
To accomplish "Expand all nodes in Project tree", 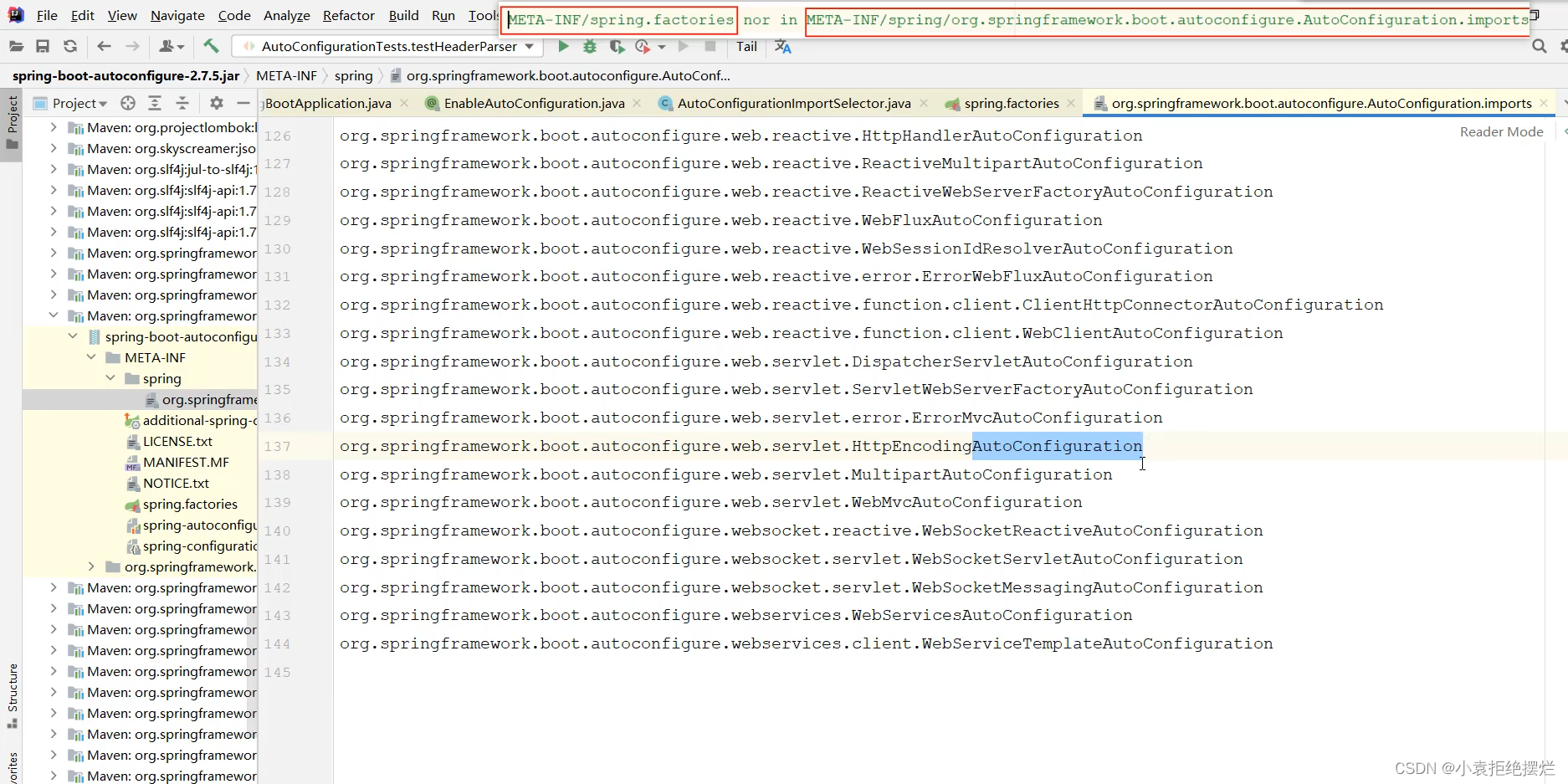I will tap(155, 103).
